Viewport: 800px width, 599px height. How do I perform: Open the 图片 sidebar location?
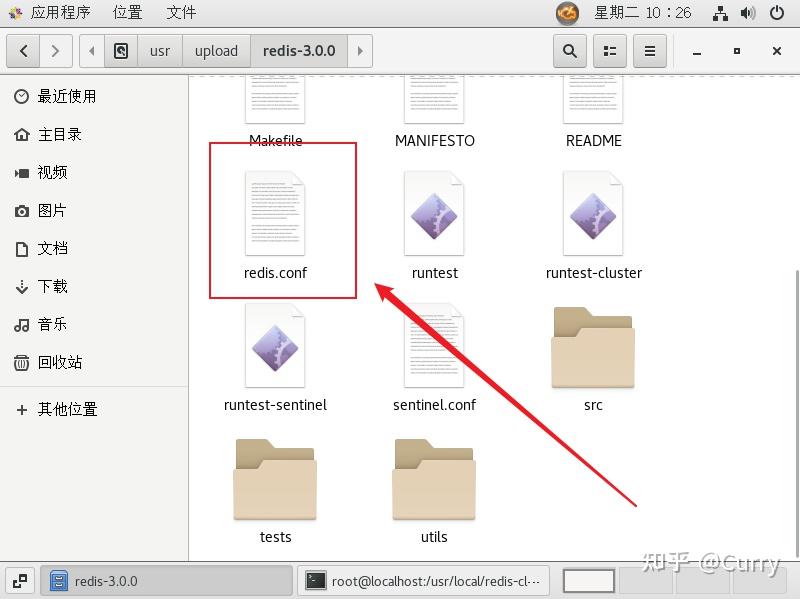pyautogui.click(x=94, y=210)
